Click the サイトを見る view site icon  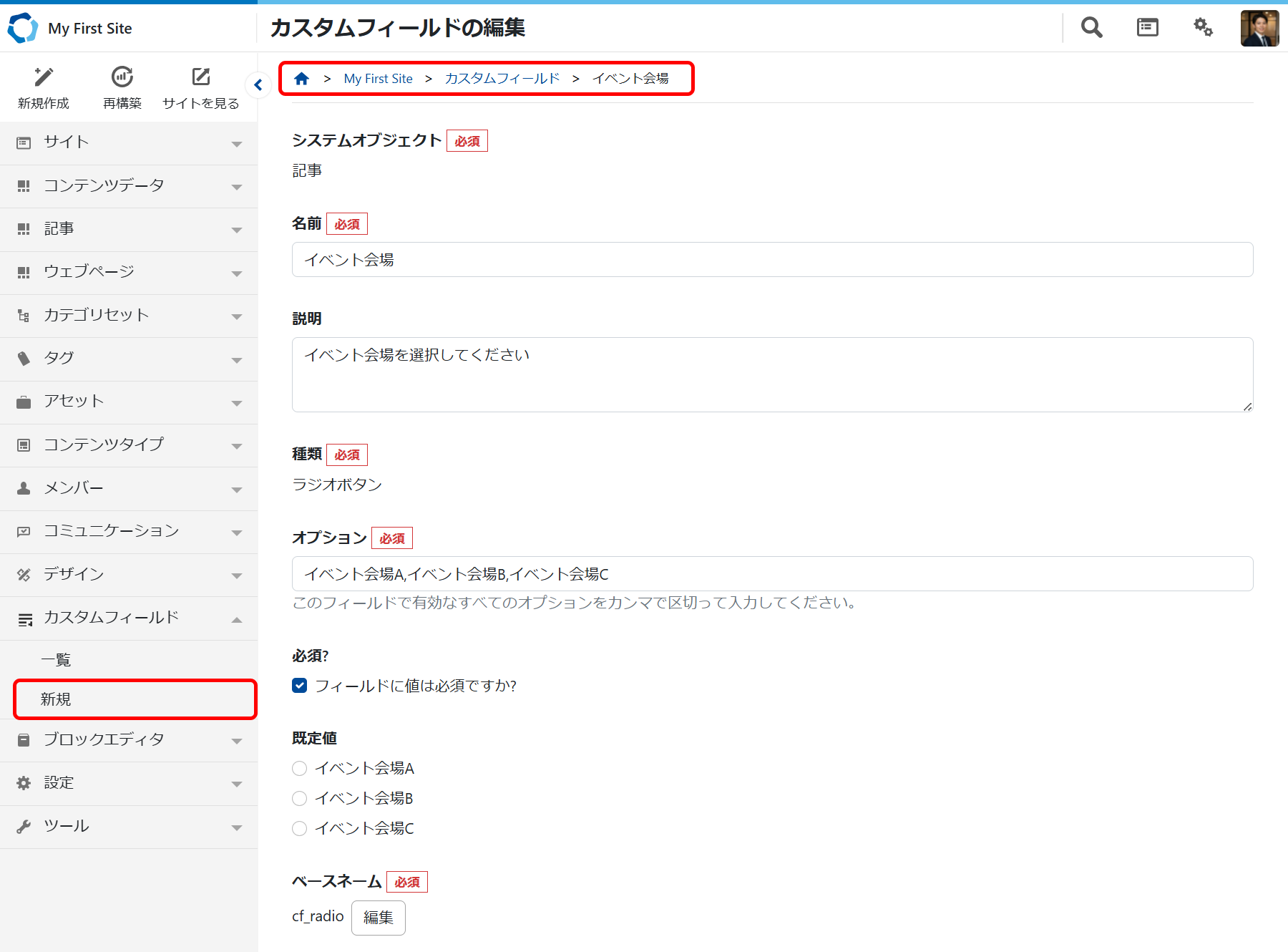click(x=201, y=77)
